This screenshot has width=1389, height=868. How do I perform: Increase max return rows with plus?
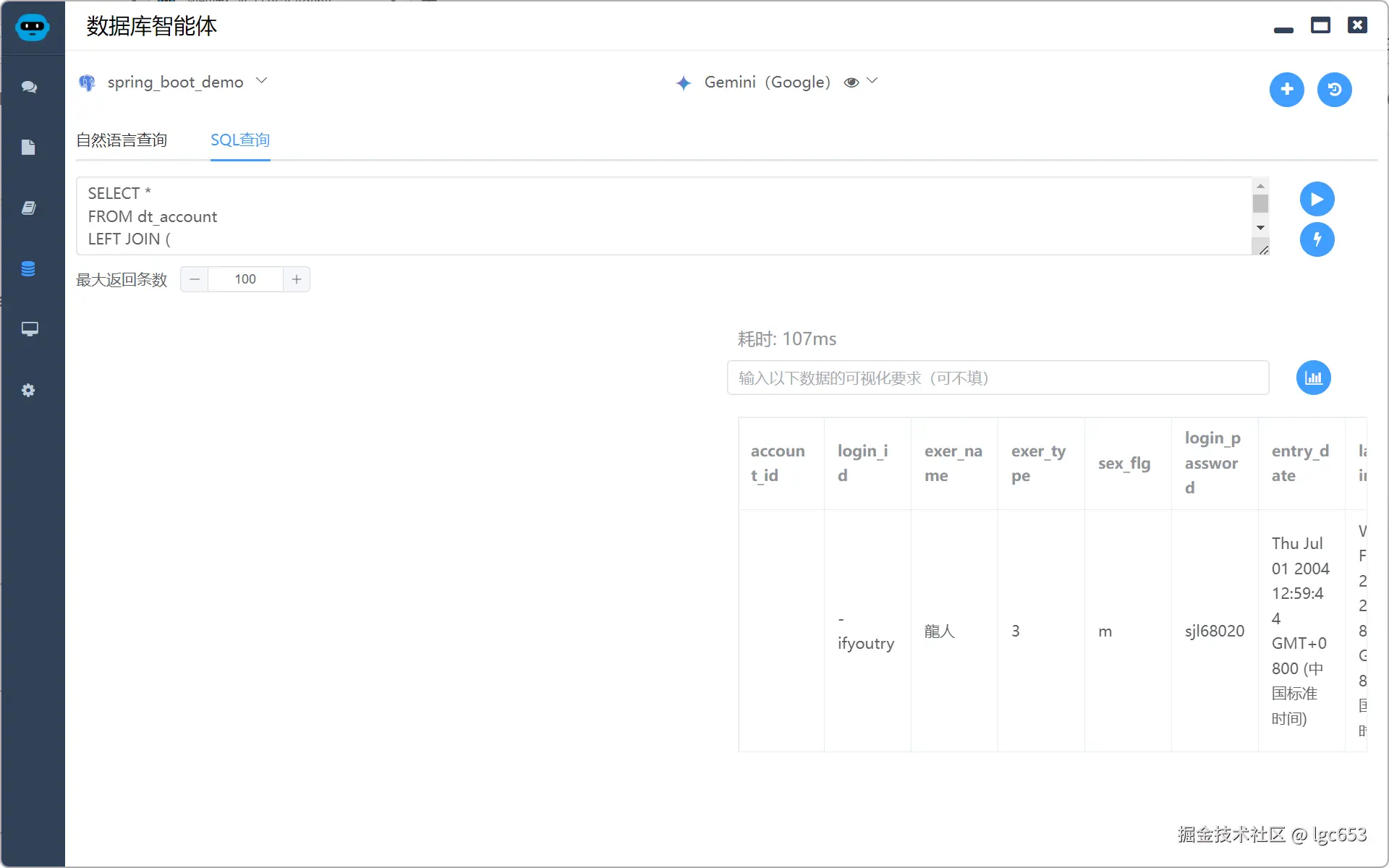pyautogui.click(x=297, y=279)
